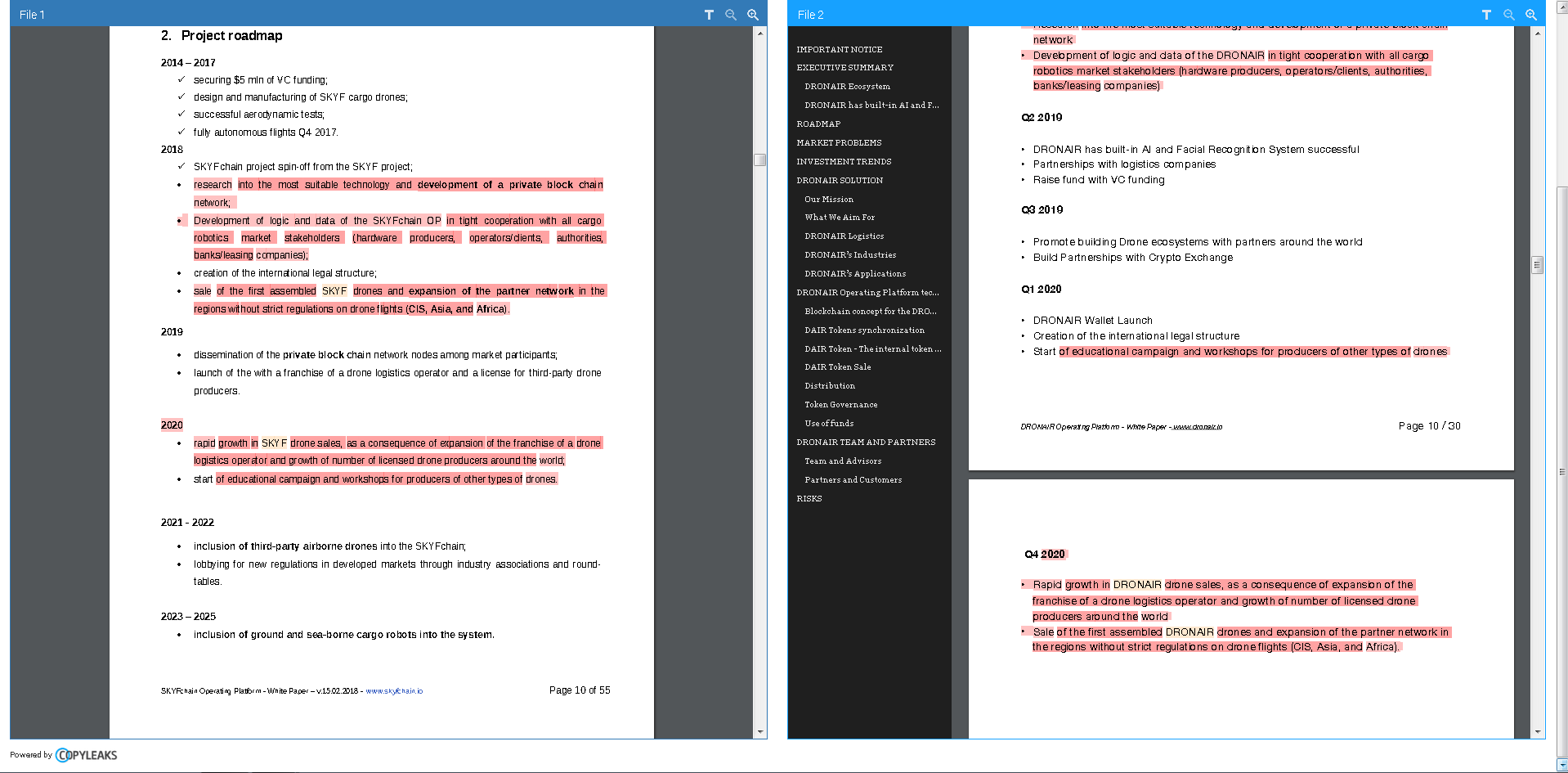
Task: Select What We Aim For outline entry
Action: pyautogui.click(x=840, y=217)
